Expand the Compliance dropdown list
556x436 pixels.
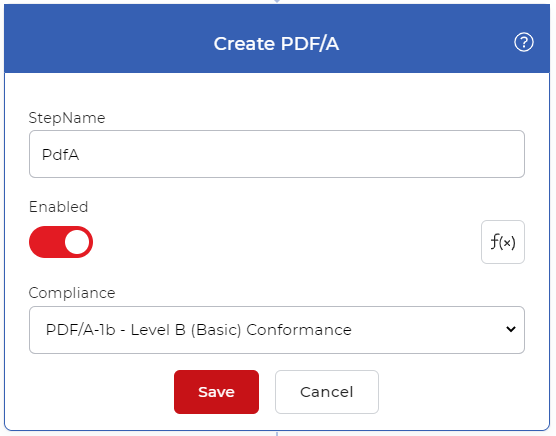pyautogui.click(x=277, y=330)
